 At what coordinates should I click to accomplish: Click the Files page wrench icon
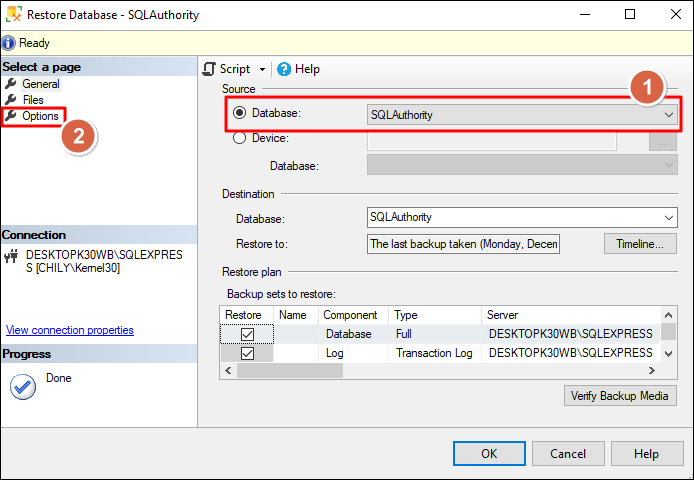(11, 99)
